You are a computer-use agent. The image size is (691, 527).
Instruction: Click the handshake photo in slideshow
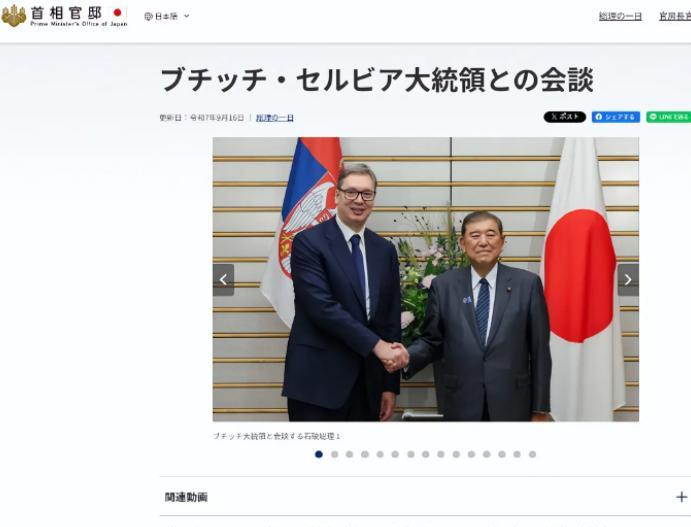point(426,279)
